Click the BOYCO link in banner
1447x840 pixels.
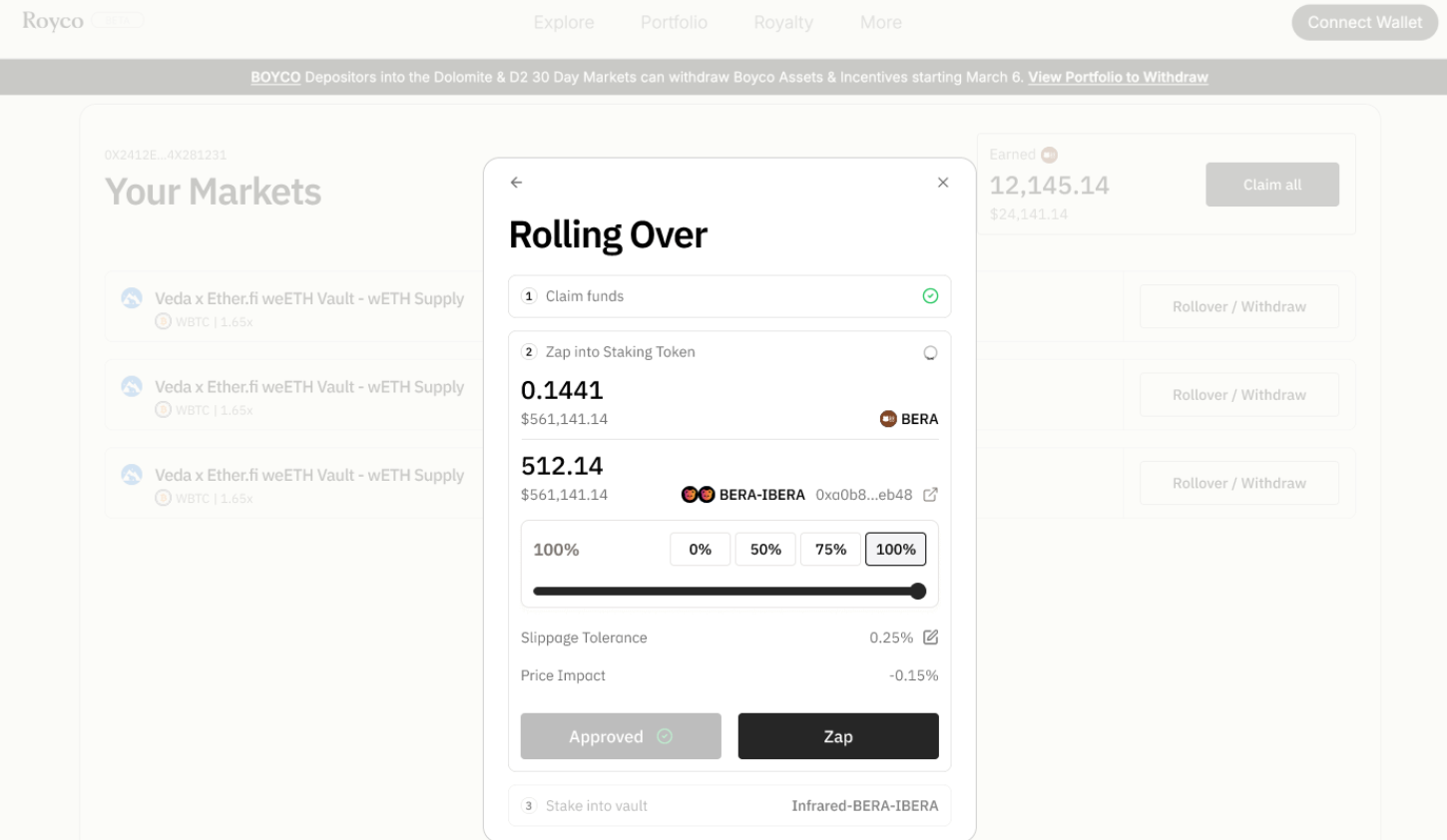(275, 77)
